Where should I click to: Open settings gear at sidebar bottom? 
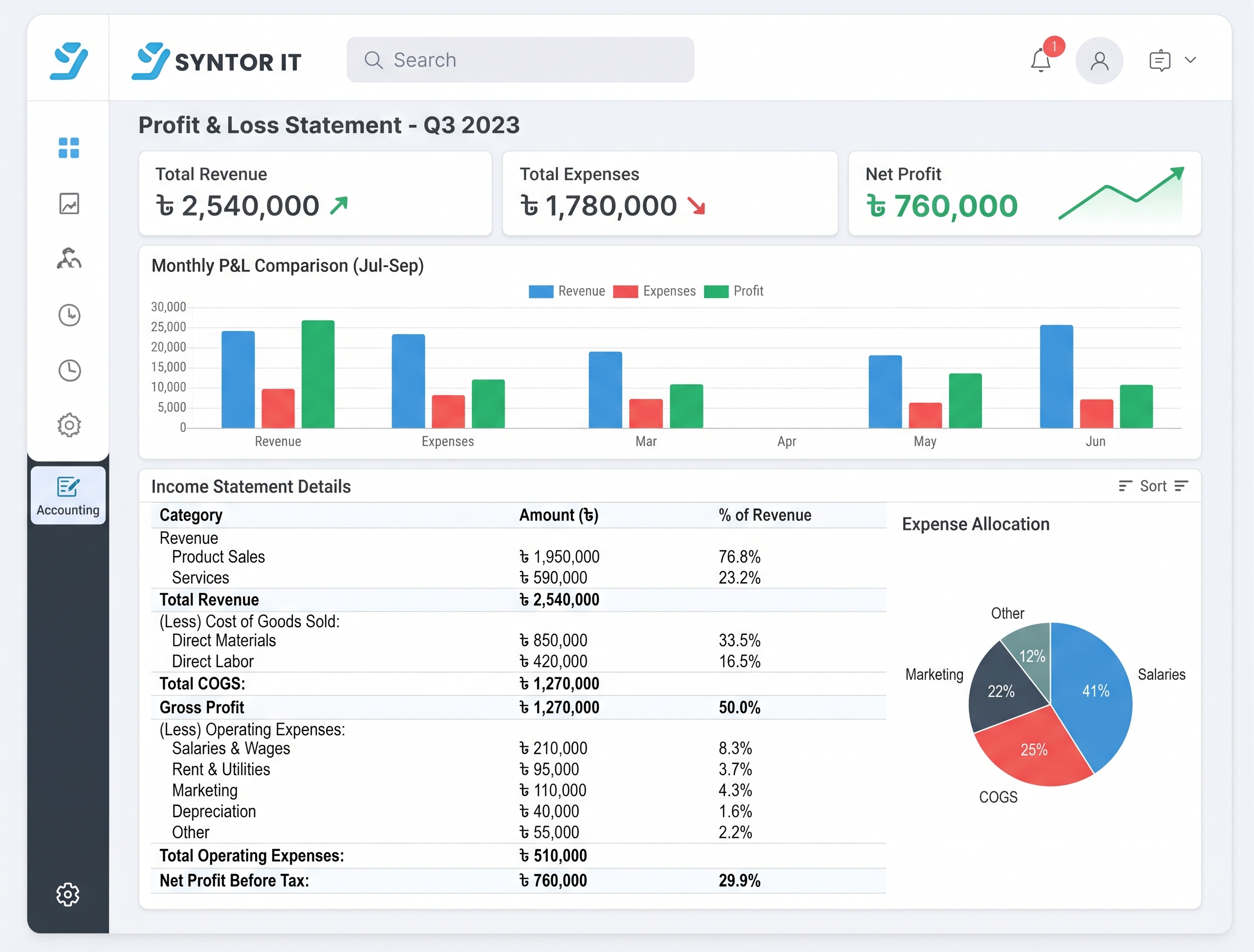point(68,894)
